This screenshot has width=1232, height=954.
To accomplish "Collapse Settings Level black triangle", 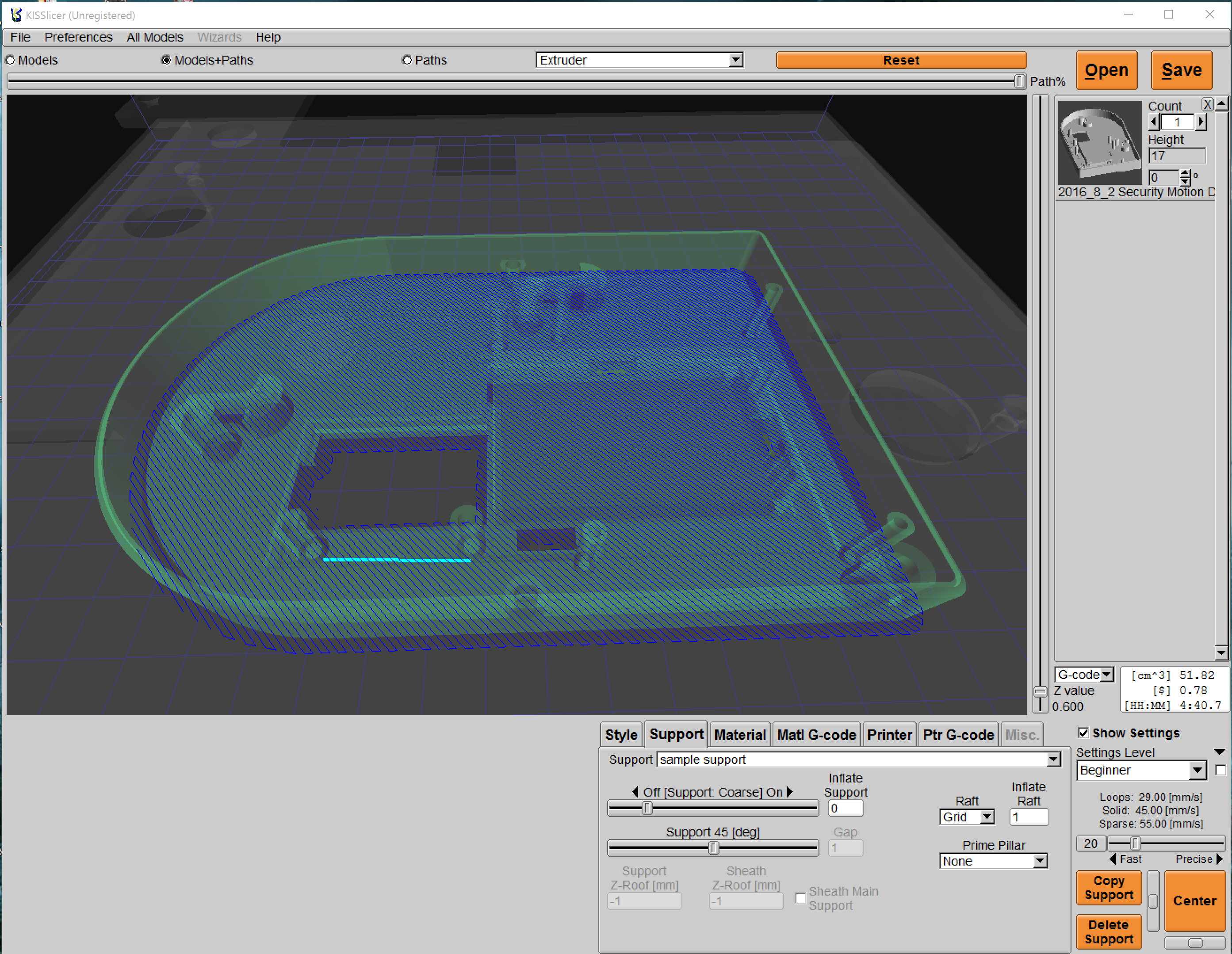I will (1219, 752).
